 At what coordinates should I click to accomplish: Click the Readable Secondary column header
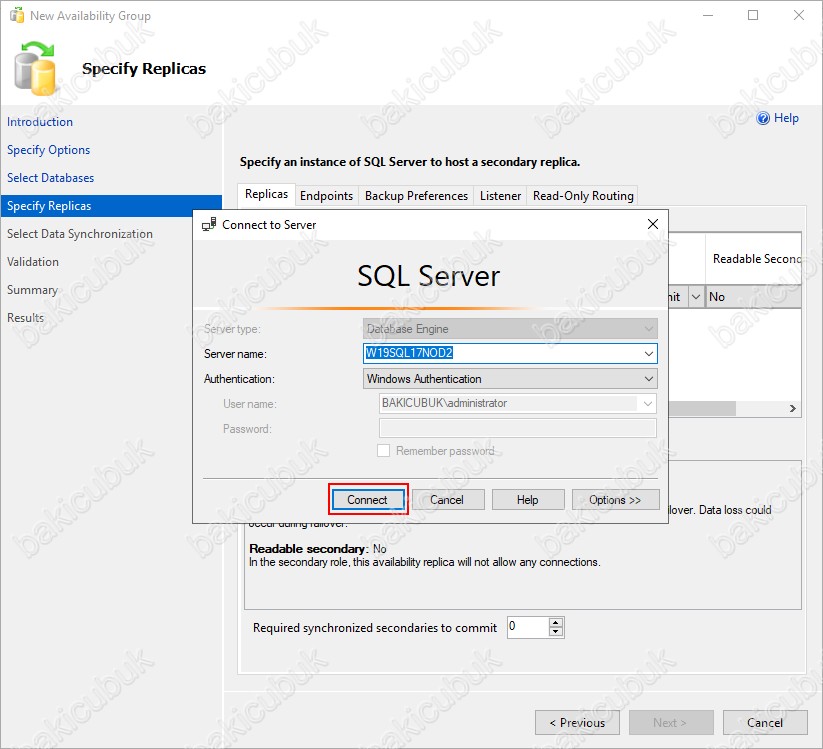coord(753,259)
